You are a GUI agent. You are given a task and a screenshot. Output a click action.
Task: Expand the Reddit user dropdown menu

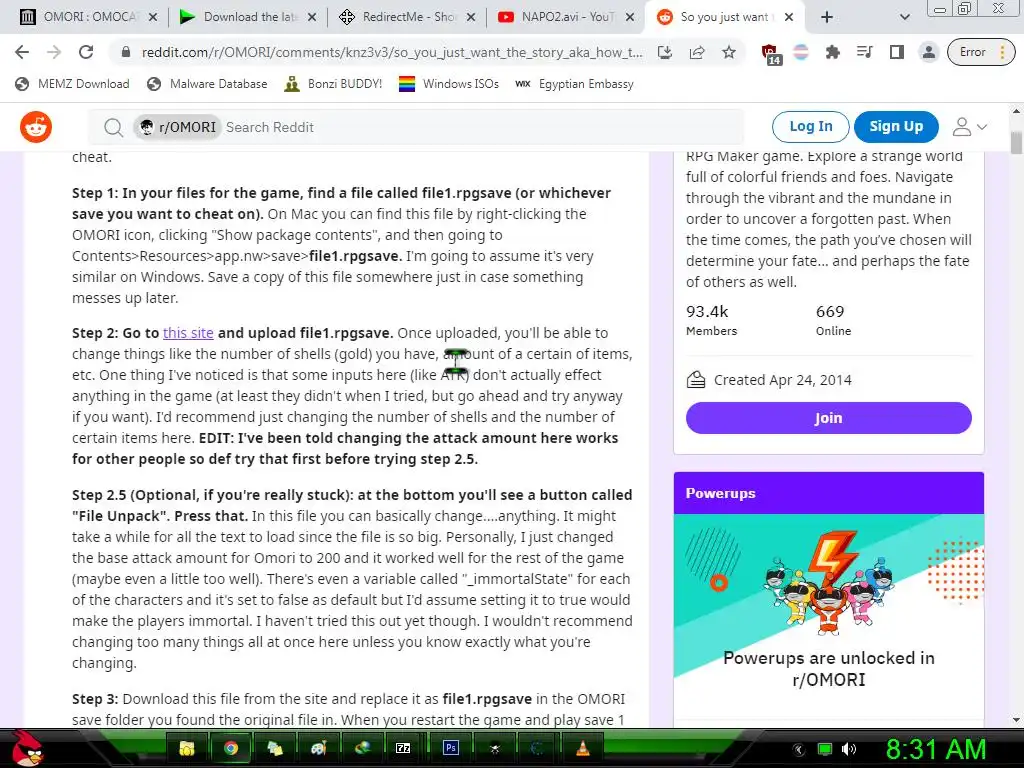(x=969, y=127)
